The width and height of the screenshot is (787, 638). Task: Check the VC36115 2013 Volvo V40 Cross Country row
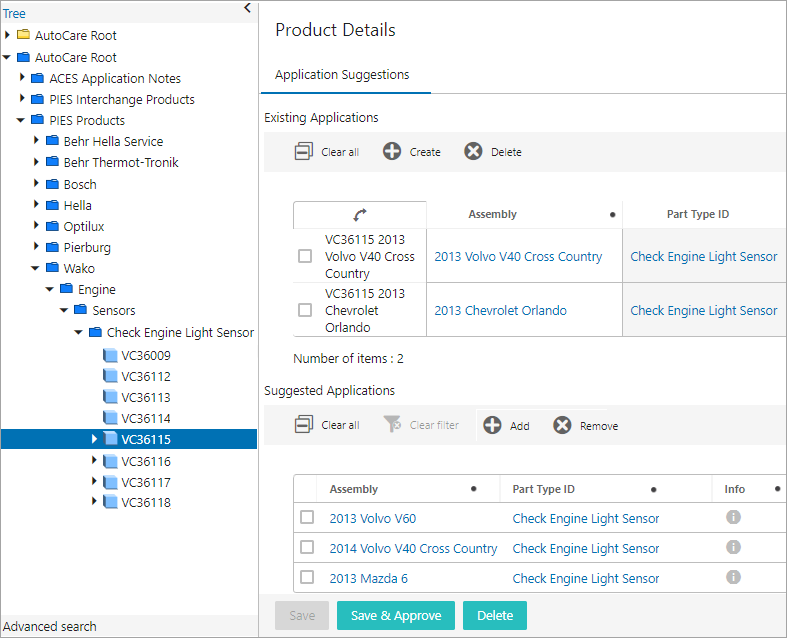tap(305, 256)
